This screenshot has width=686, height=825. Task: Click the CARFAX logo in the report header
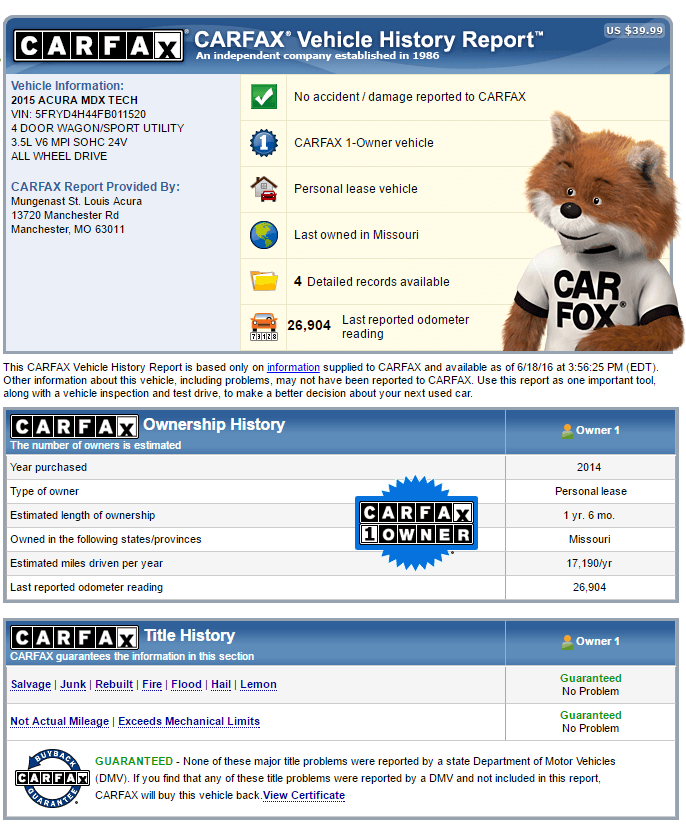(x=98, y=46)
